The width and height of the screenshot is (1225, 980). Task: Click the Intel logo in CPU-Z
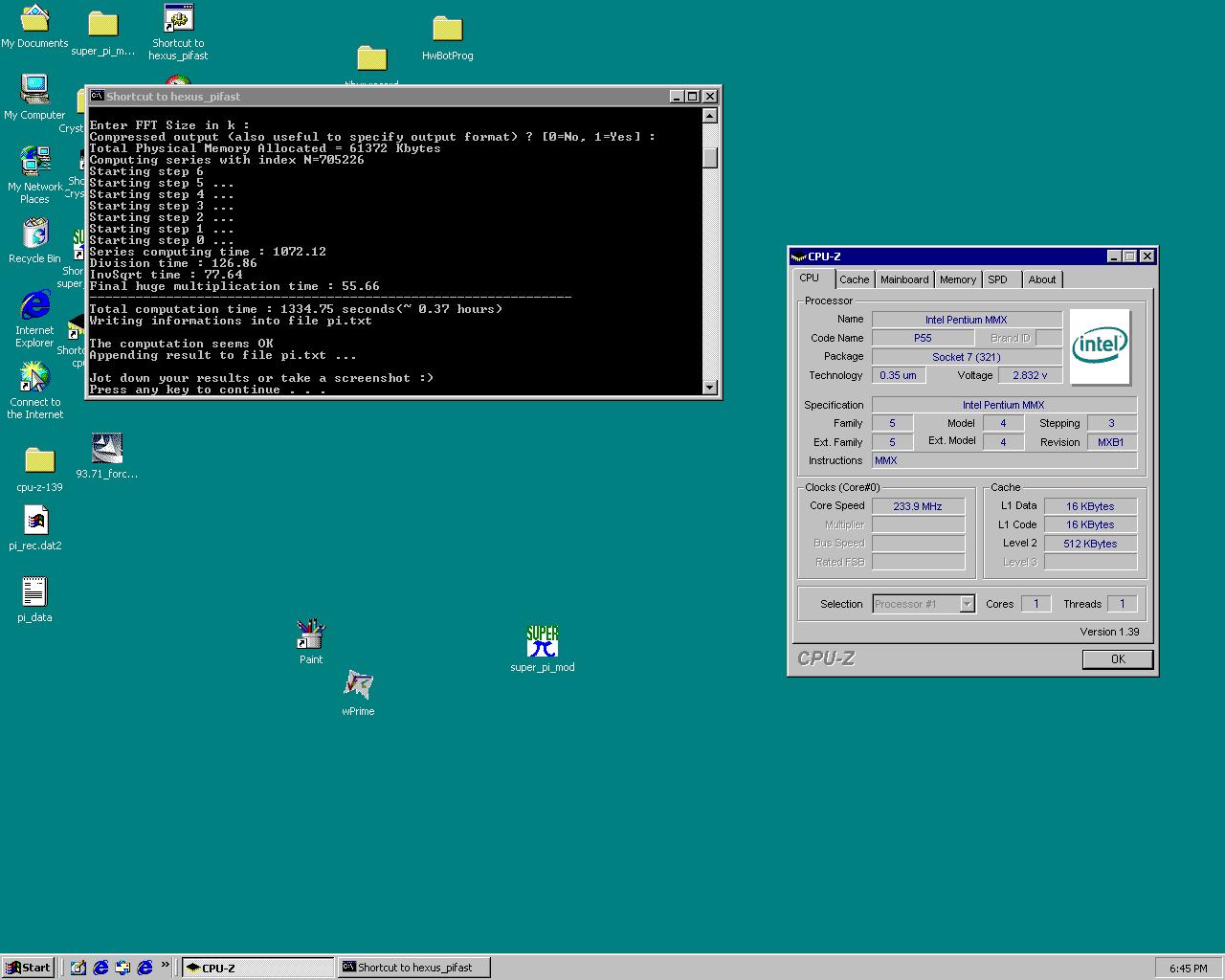click(x=1100, y=345)
